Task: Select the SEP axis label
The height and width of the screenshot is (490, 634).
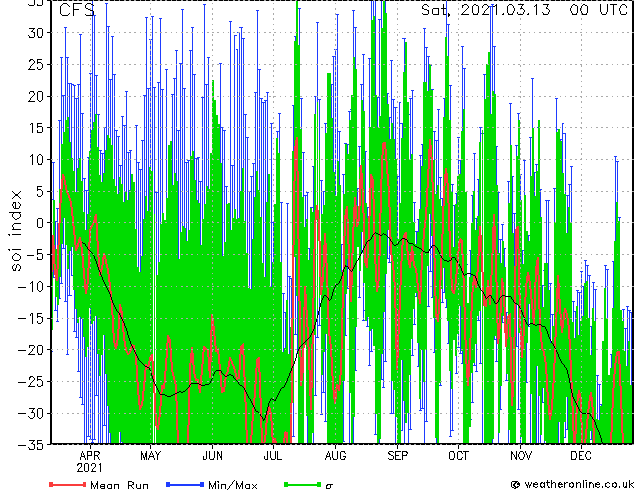Action: (x=397, y=456)
